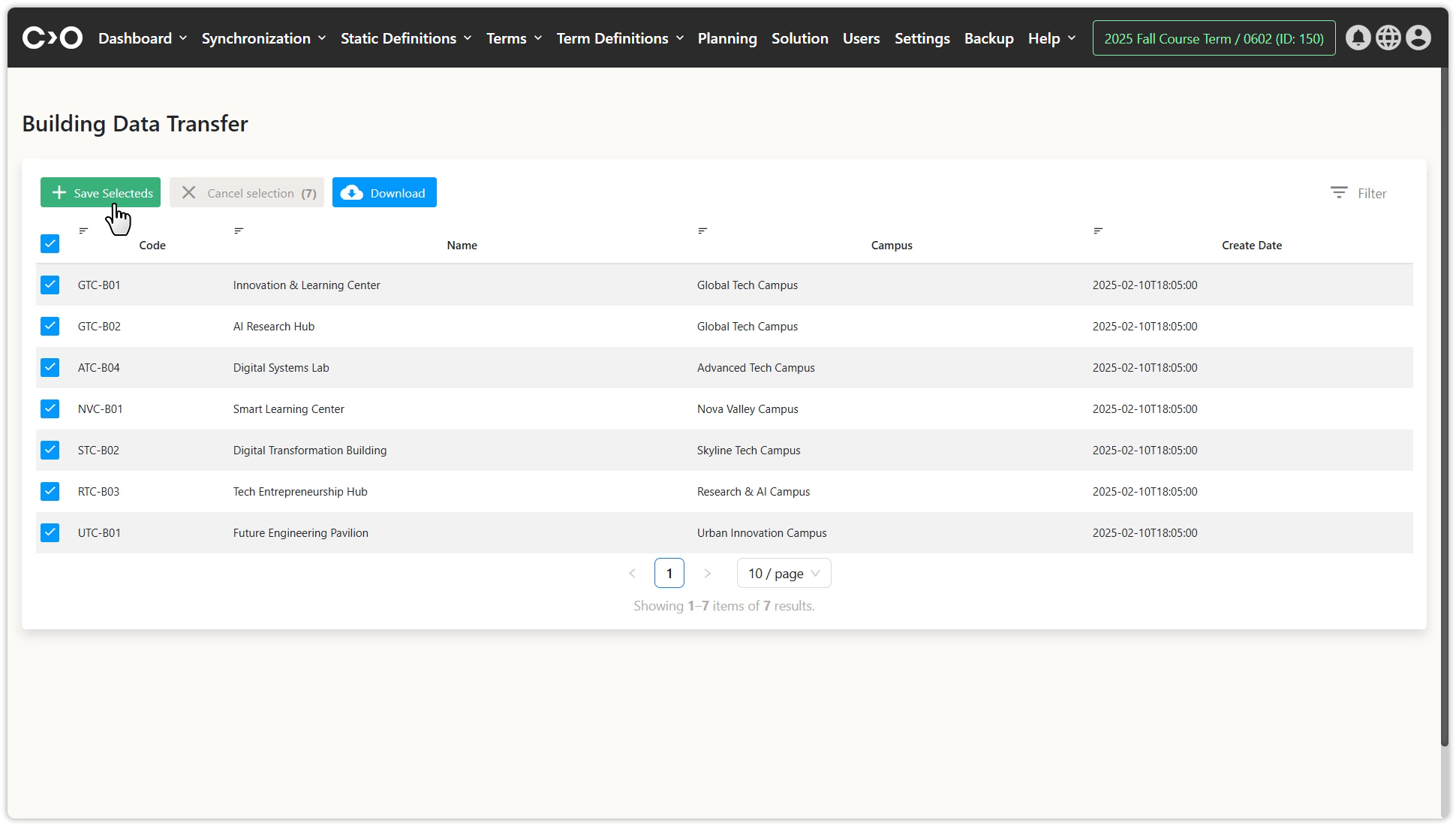The image size is (1456, 826).
Task: Uncheck the GTC-B02 row checkbox
Action: 50,326
